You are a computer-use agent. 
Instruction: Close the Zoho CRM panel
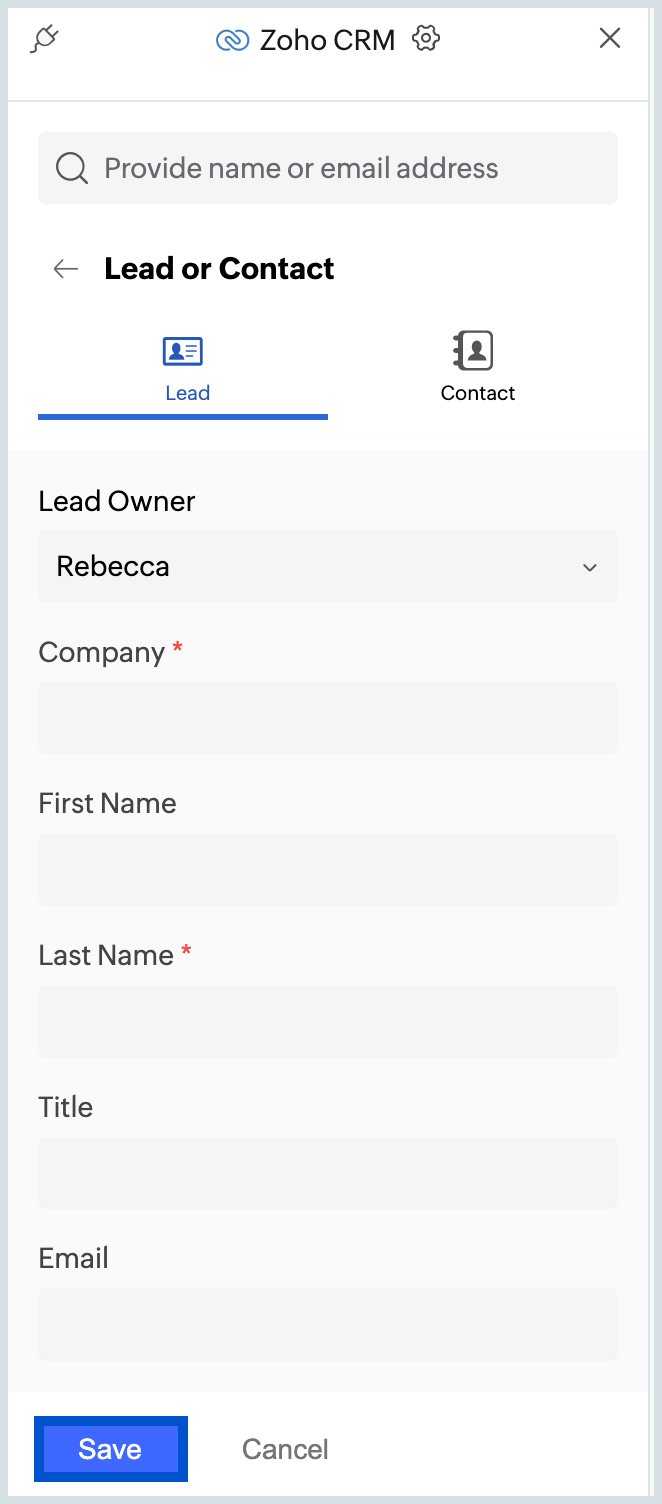click(x=610, y=39)
